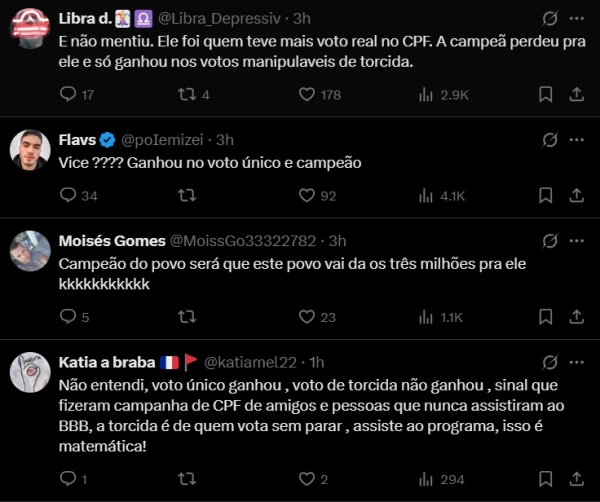Open more options on Libra d.'s tweet

(x=577, y=18)
